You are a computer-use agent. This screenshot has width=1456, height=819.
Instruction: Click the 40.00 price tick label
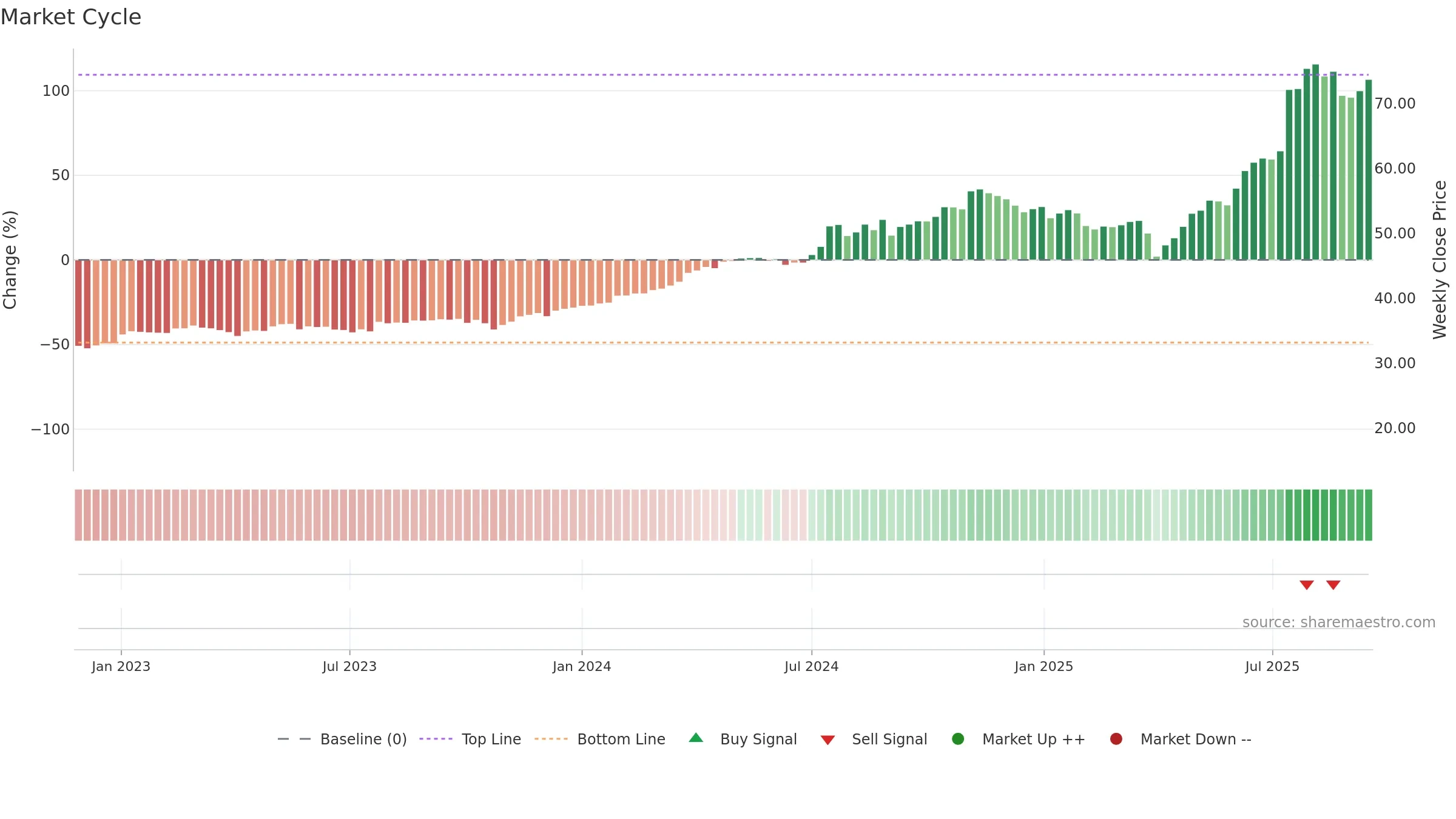(x=1395, y=298)
